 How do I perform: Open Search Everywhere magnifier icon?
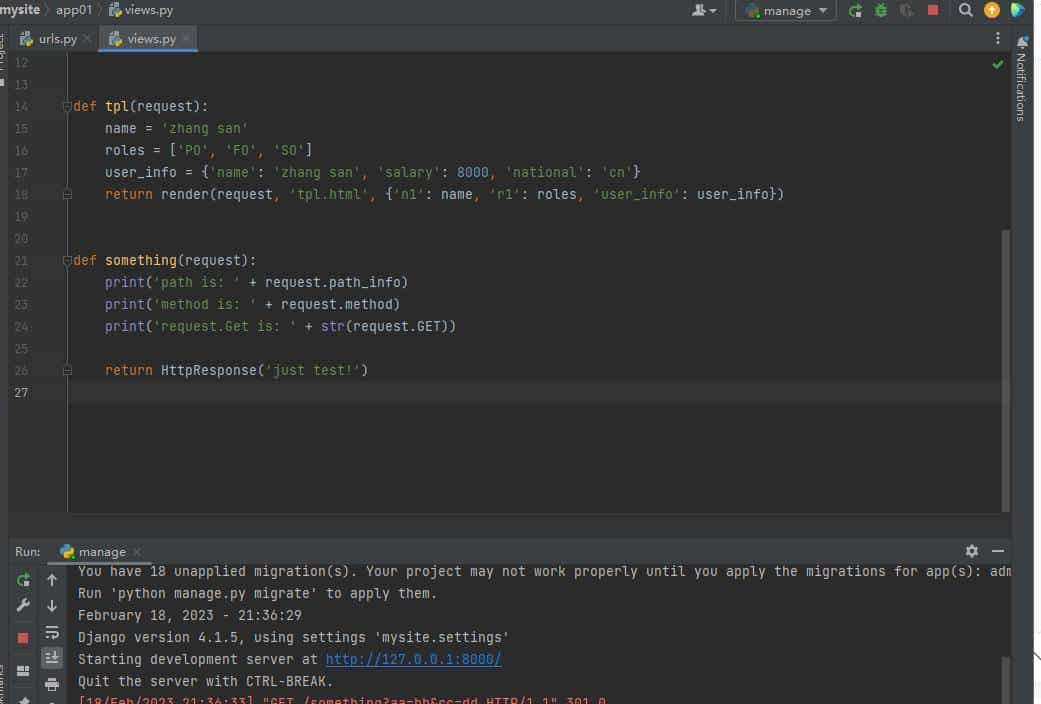tap(965, 11)
